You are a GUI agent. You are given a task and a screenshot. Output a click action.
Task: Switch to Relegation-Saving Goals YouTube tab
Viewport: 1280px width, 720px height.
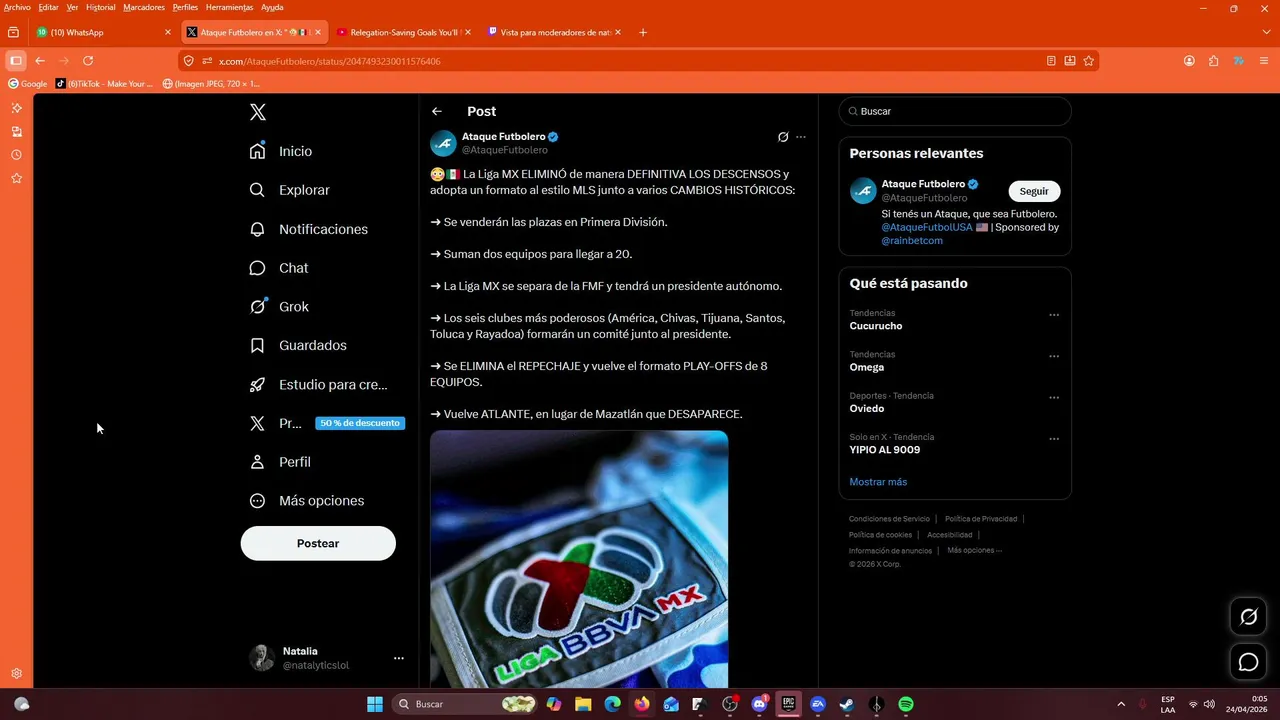(x=405, y=32)
